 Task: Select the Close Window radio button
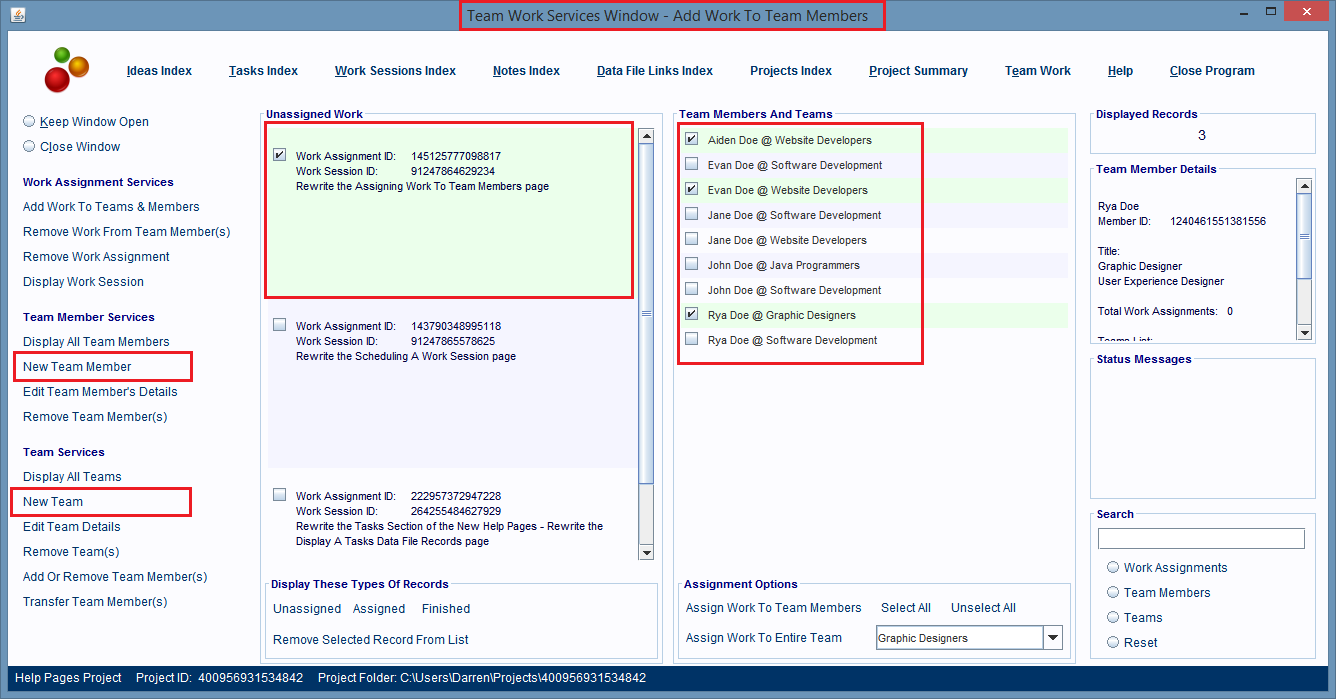31,146
